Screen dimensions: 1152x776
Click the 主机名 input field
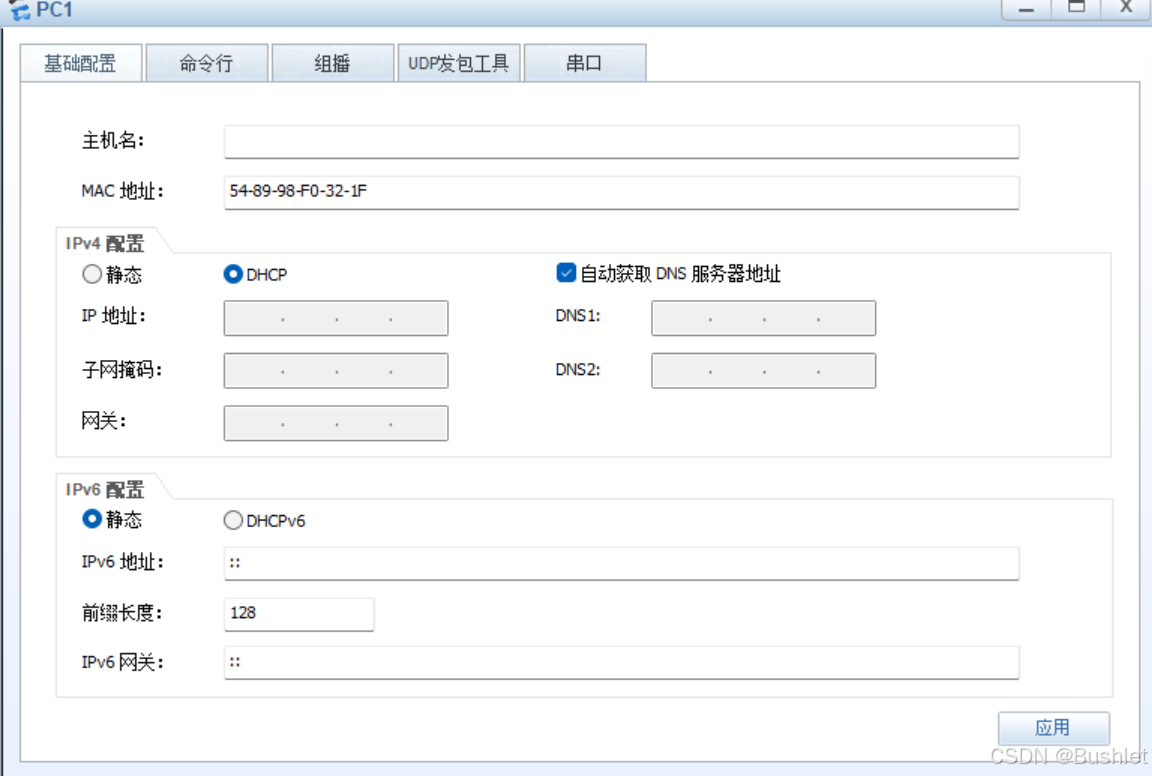pos(622,142)
